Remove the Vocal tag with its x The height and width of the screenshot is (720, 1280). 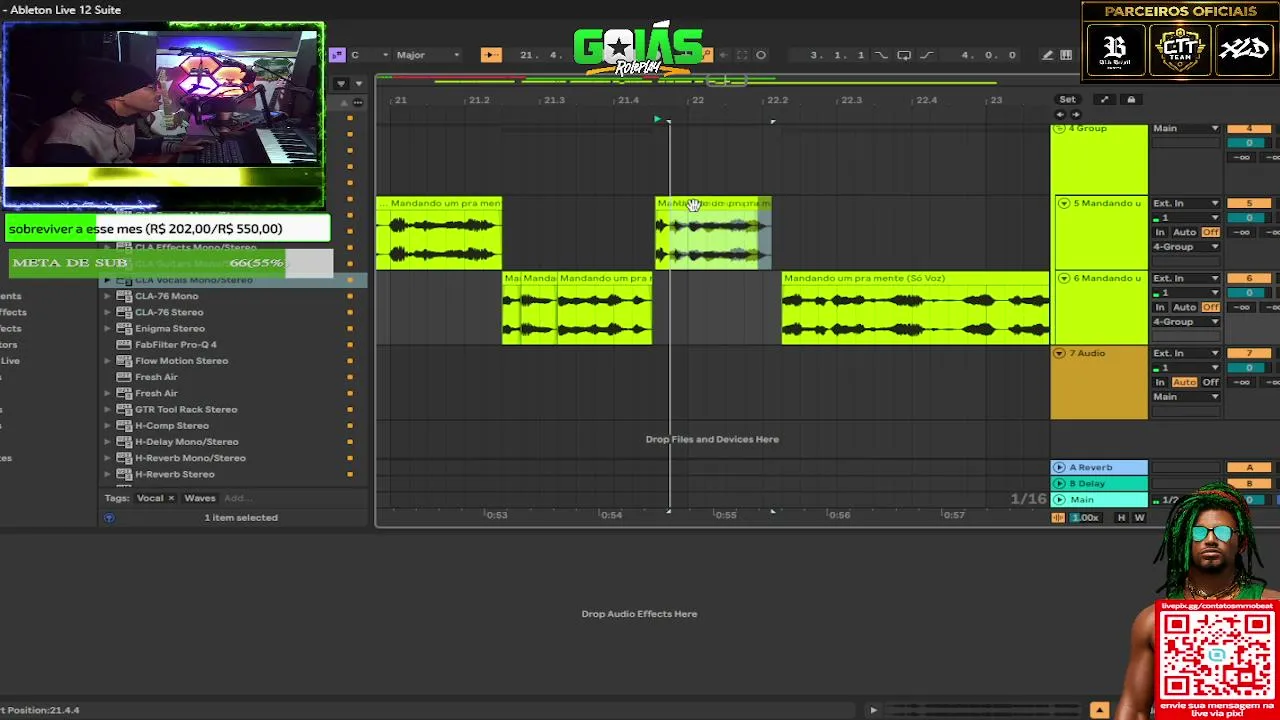[x=171, y=498]
